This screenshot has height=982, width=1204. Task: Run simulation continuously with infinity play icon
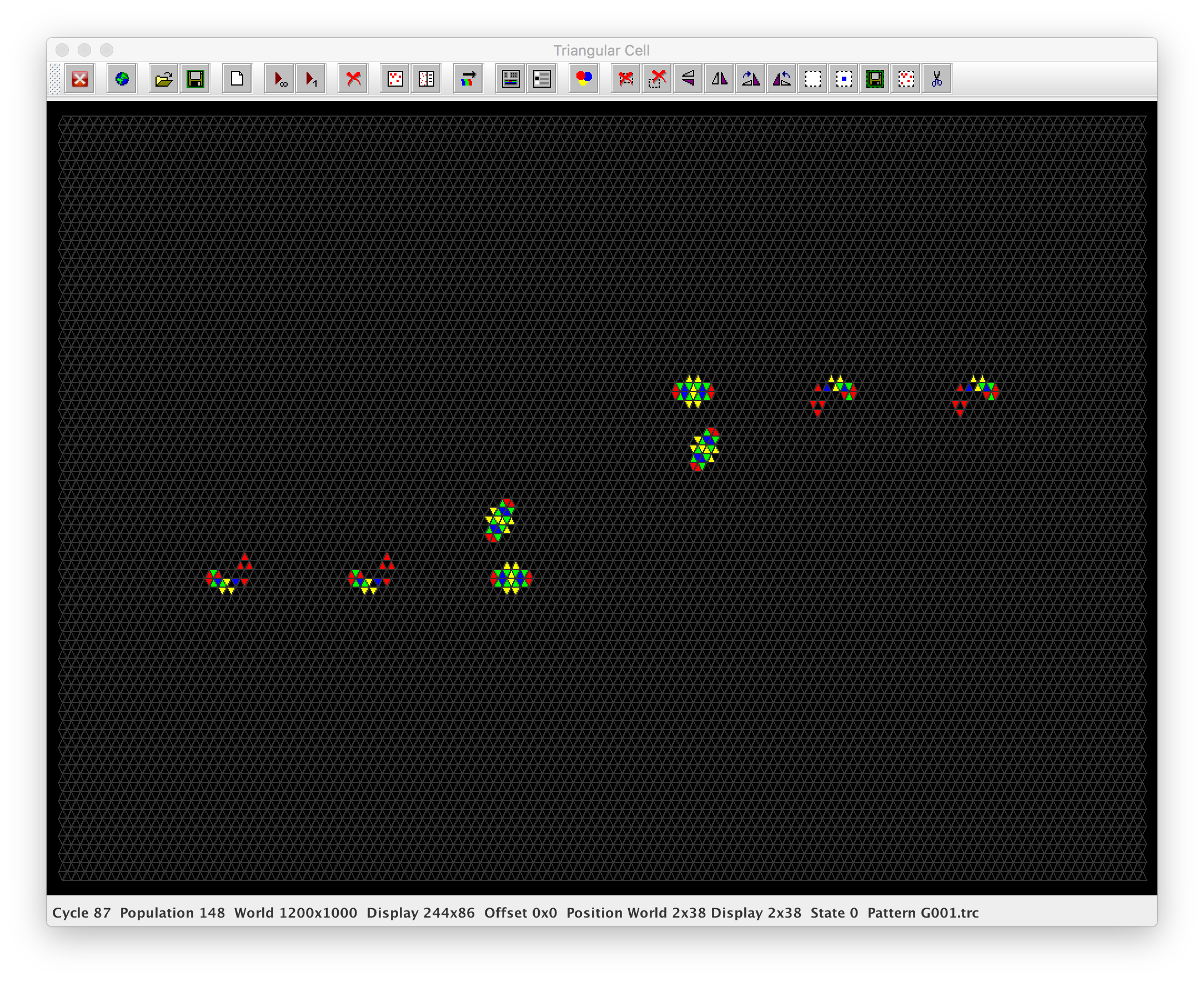pos(279,79)
